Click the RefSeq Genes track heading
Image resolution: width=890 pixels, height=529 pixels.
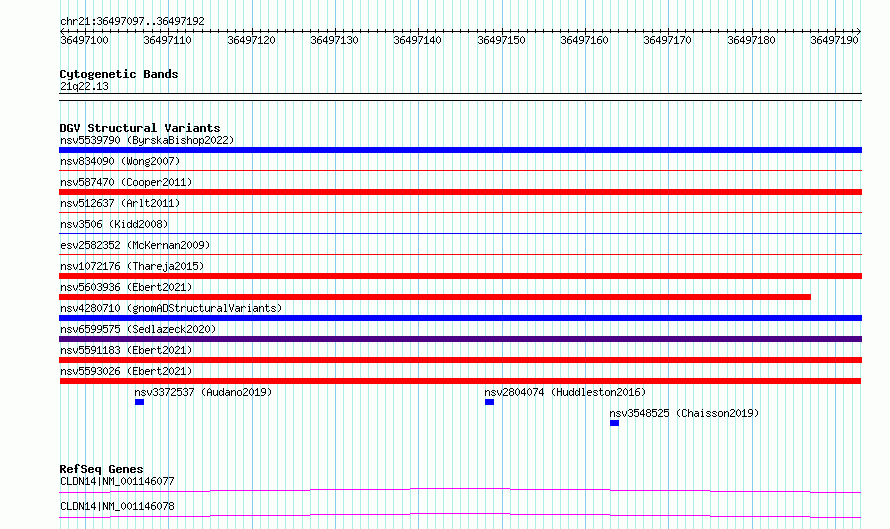pos(101,469)
